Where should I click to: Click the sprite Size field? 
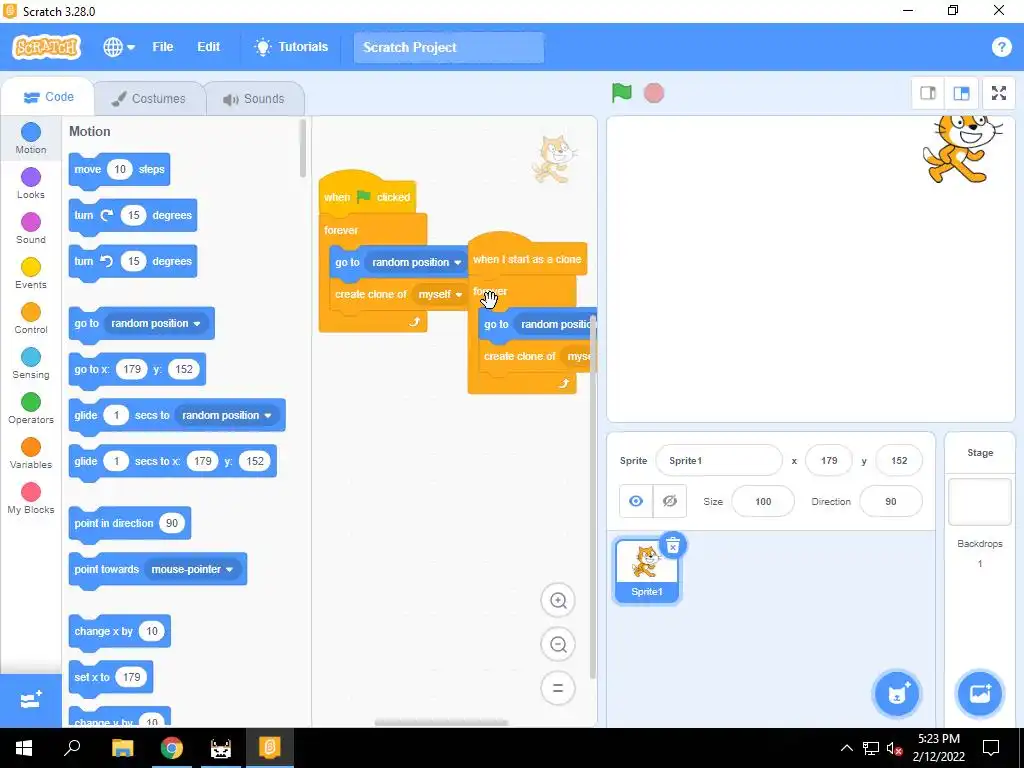point(763,502)
